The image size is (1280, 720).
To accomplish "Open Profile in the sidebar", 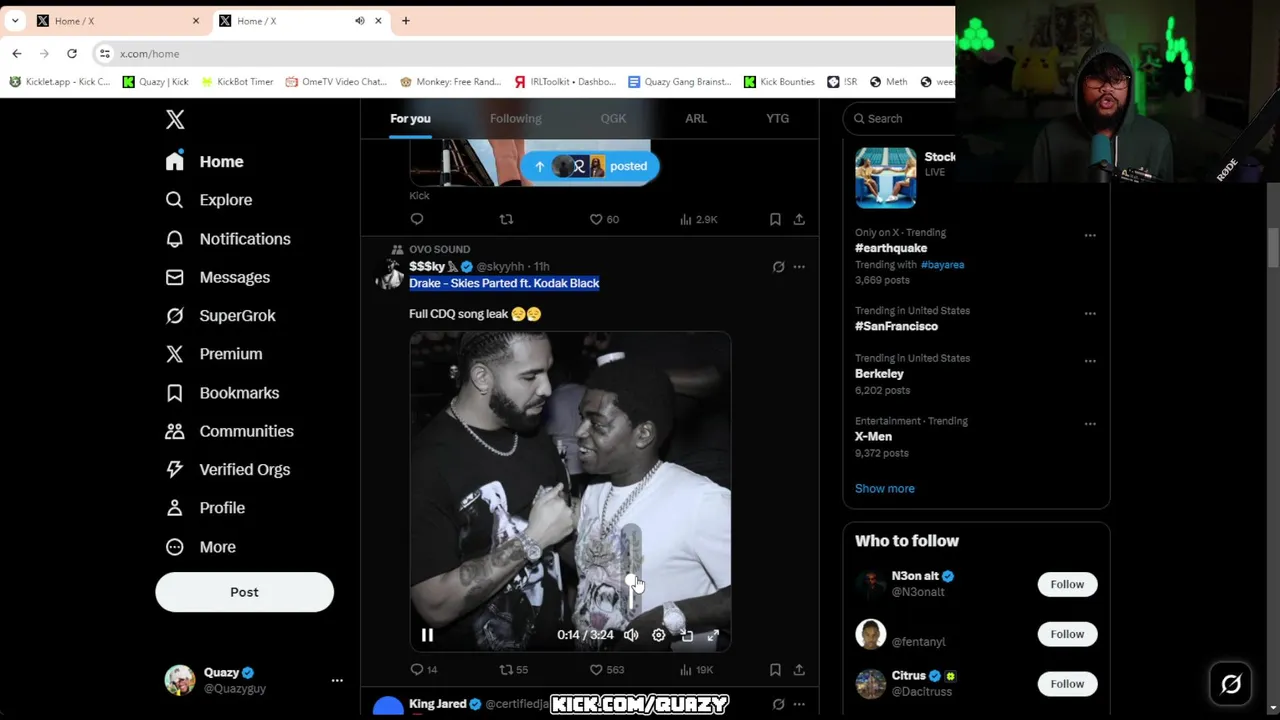I will tap(205, 508).
